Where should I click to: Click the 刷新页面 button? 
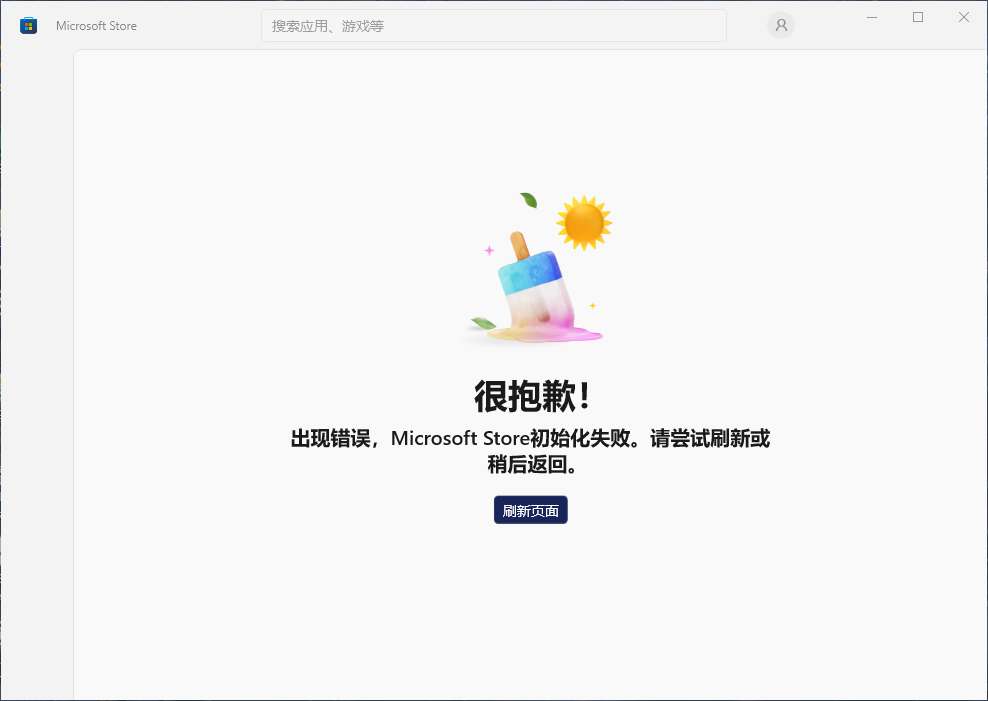531,510
